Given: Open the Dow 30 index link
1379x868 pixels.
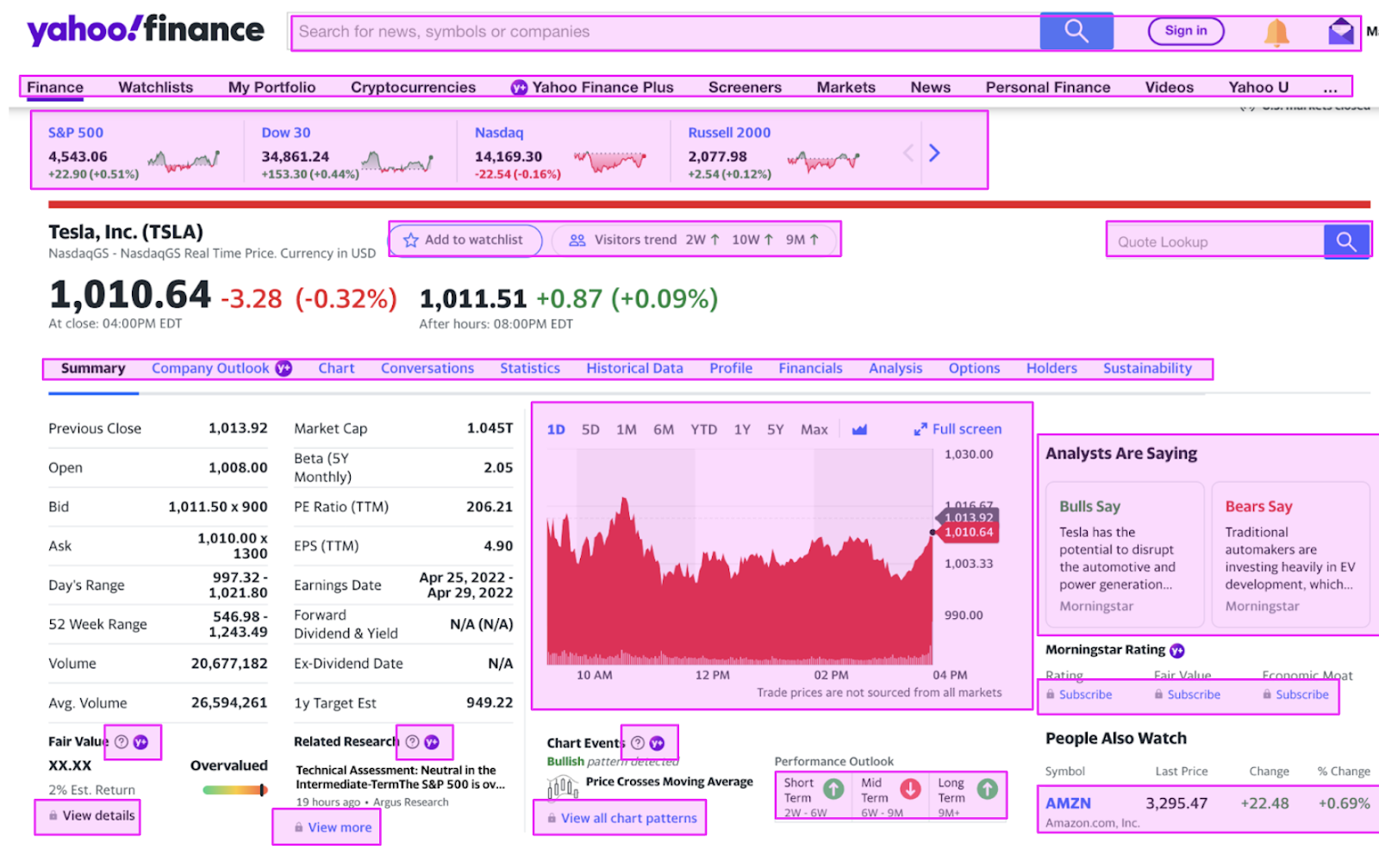Looking at the screenshot, I should coord(285,133).
